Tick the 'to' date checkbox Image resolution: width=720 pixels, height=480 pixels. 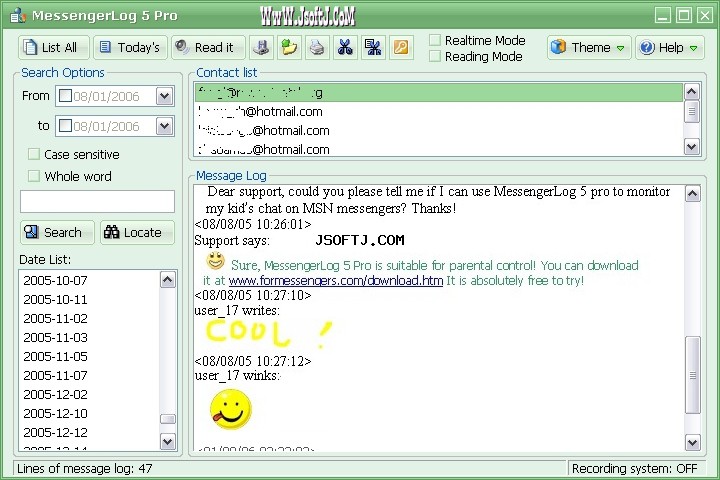[65, 125]
